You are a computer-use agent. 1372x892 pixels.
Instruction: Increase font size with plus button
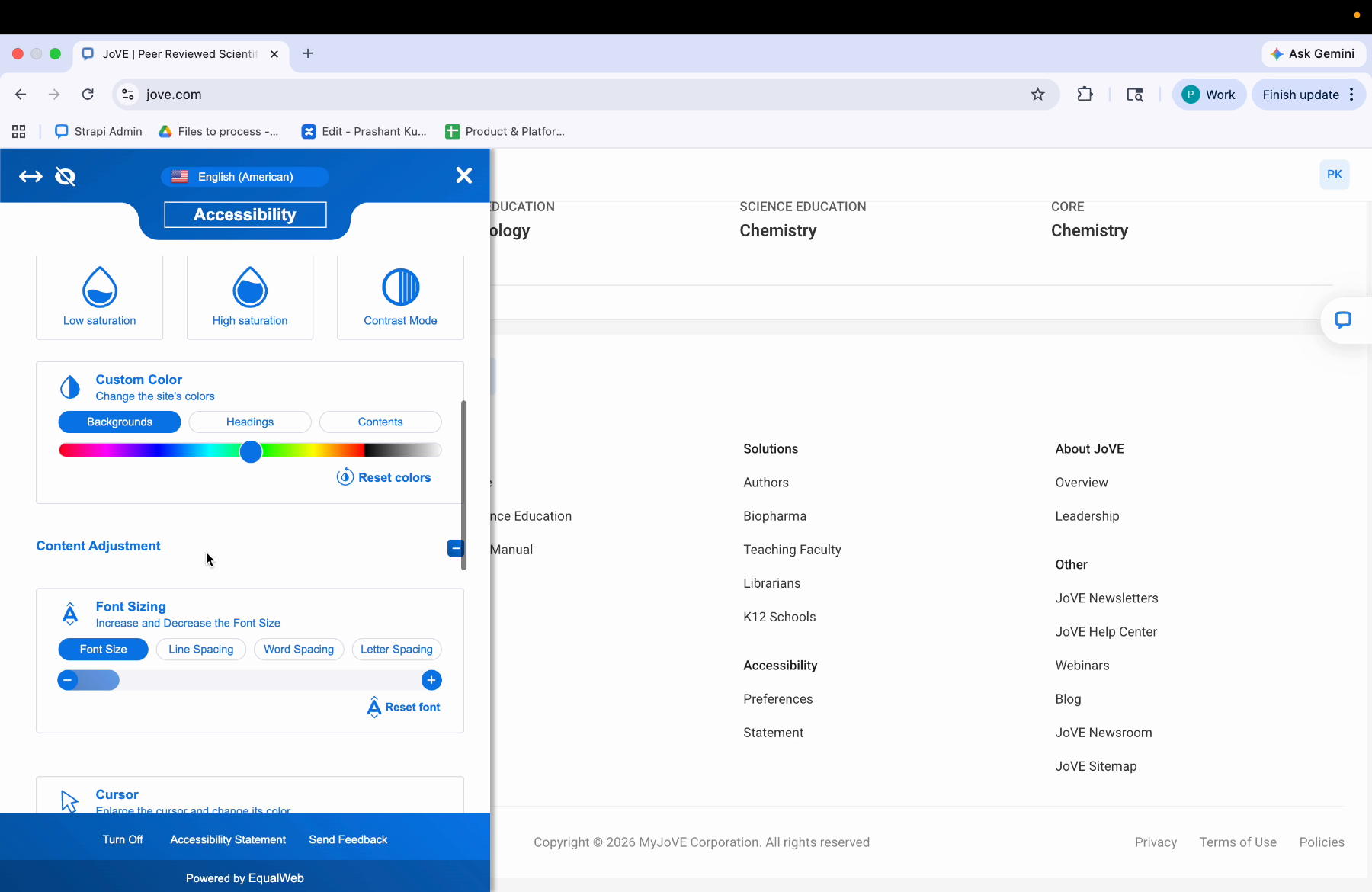431,680
